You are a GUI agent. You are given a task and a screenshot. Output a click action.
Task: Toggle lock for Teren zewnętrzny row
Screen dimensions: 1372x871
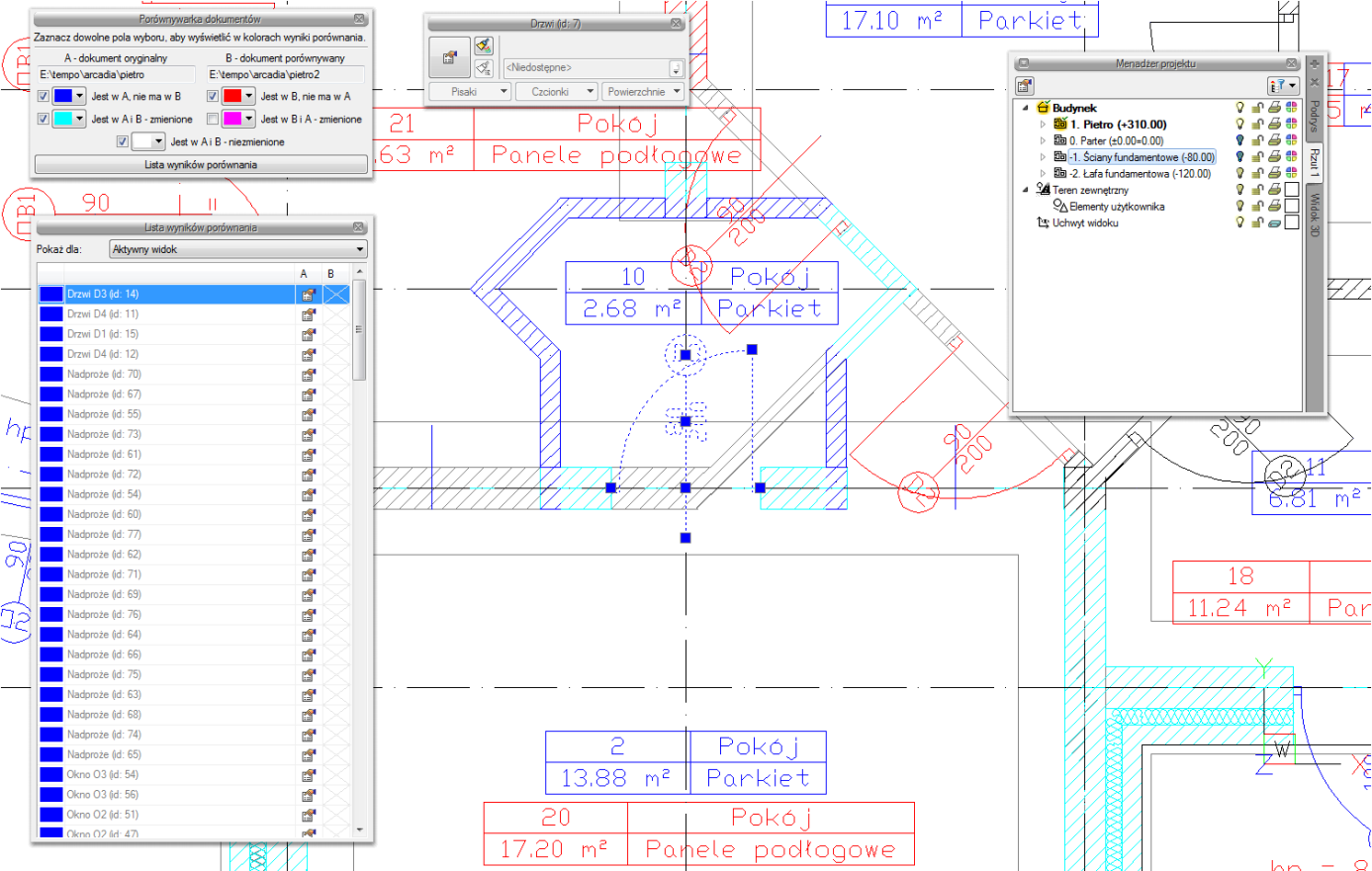pyautogui.click(x=1257, y=190)
